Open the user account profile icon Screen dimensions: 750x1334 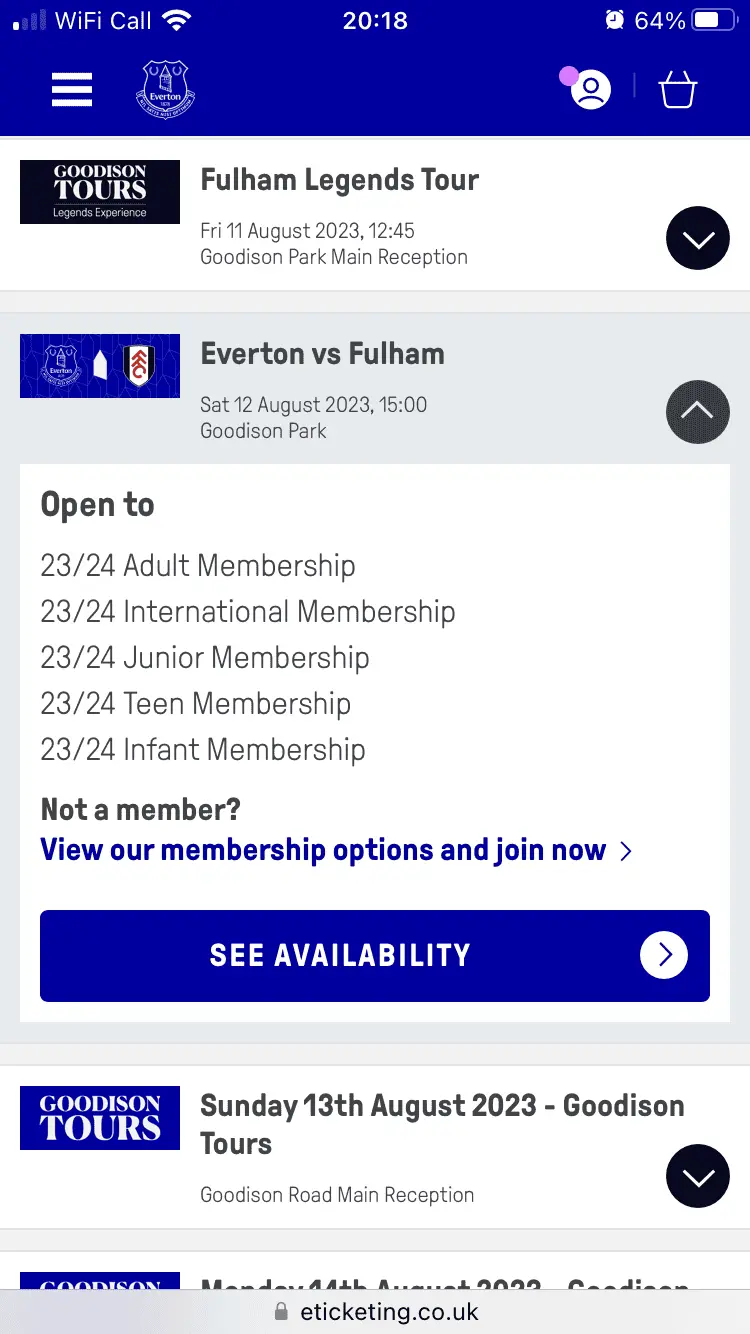[x=591, y=90]
